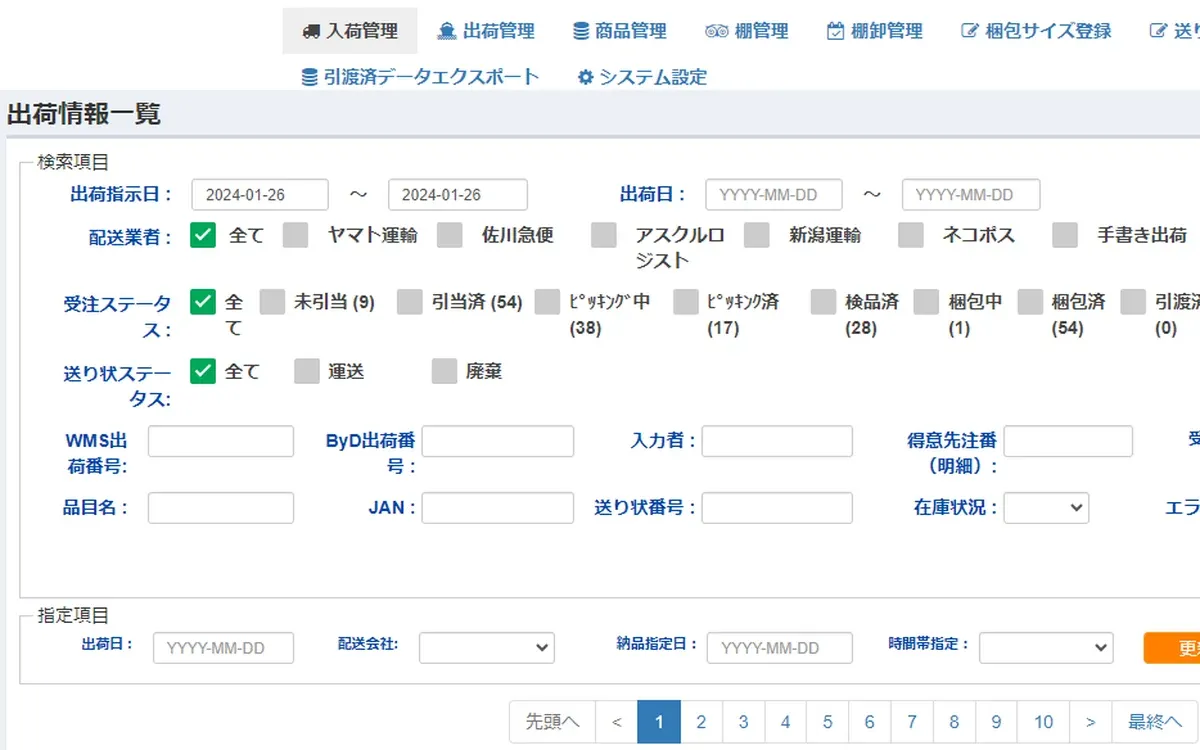This screenshot has width=1200, height=750.
Task: Click the 出荷日 field in 指定項目
Action: point(224,648)
